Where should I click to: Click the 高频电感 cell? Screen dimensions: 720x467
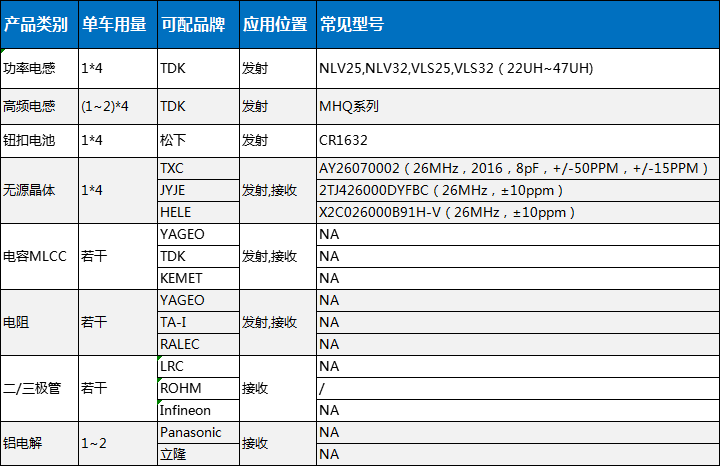coord(39,107)
